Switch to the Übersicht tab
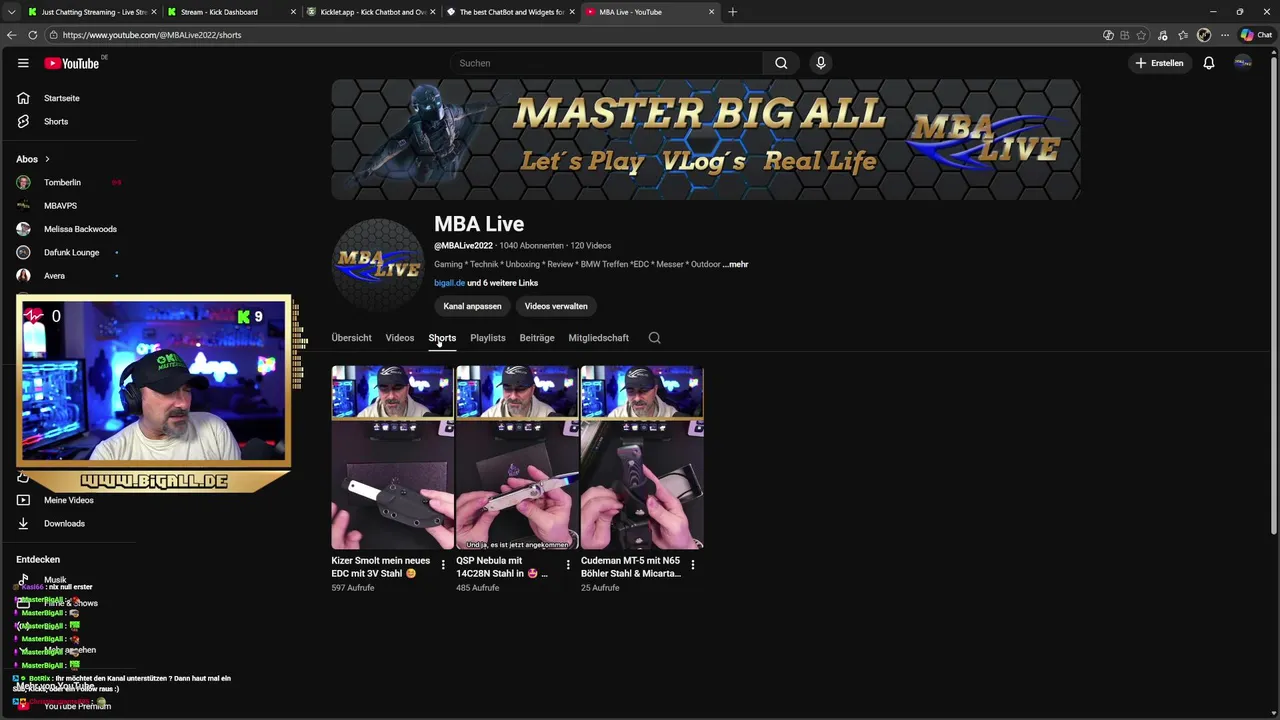 [351, 338]
